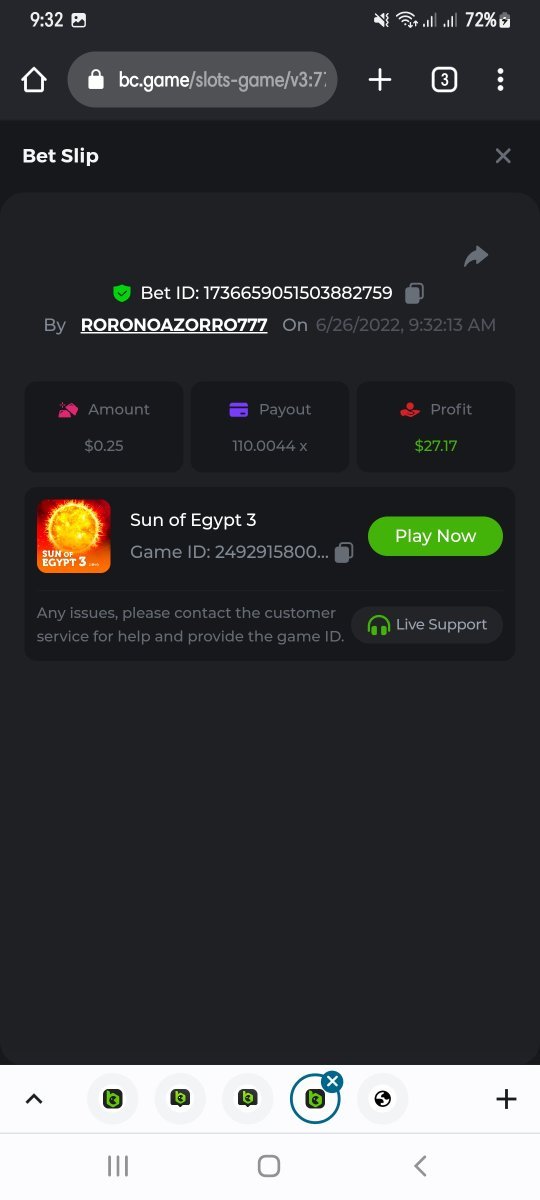
Task: Open RORONOAZORRO777 user profile
Action: 174,325
